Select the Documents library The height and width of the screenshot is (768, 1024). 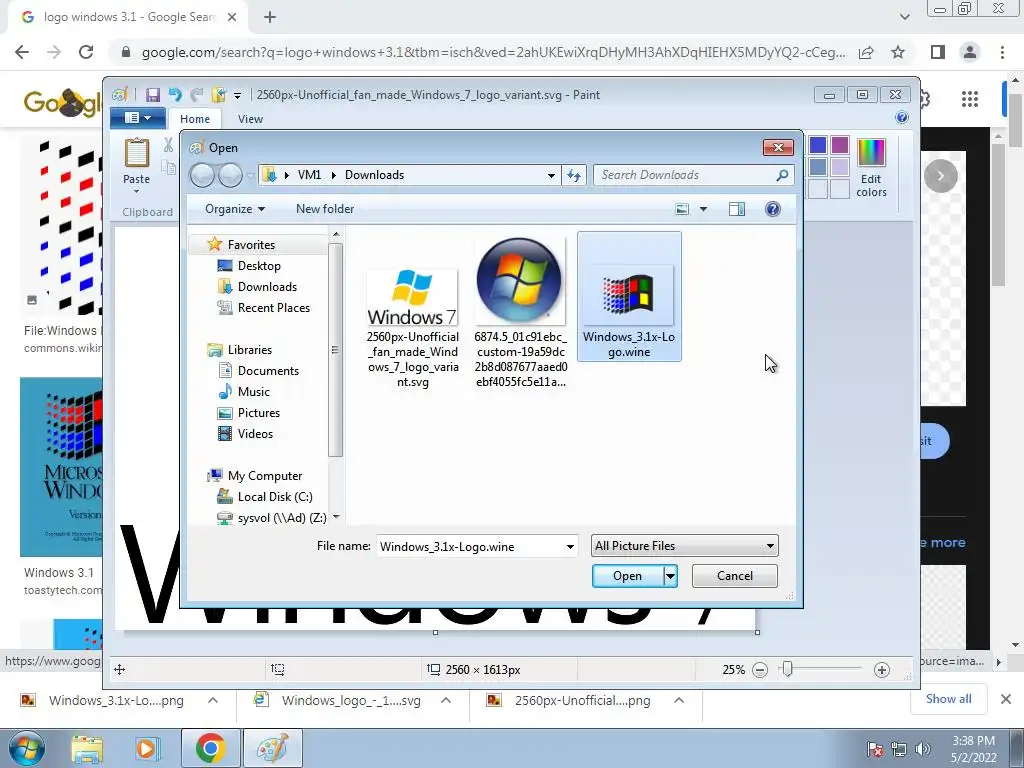click(268, 371)
